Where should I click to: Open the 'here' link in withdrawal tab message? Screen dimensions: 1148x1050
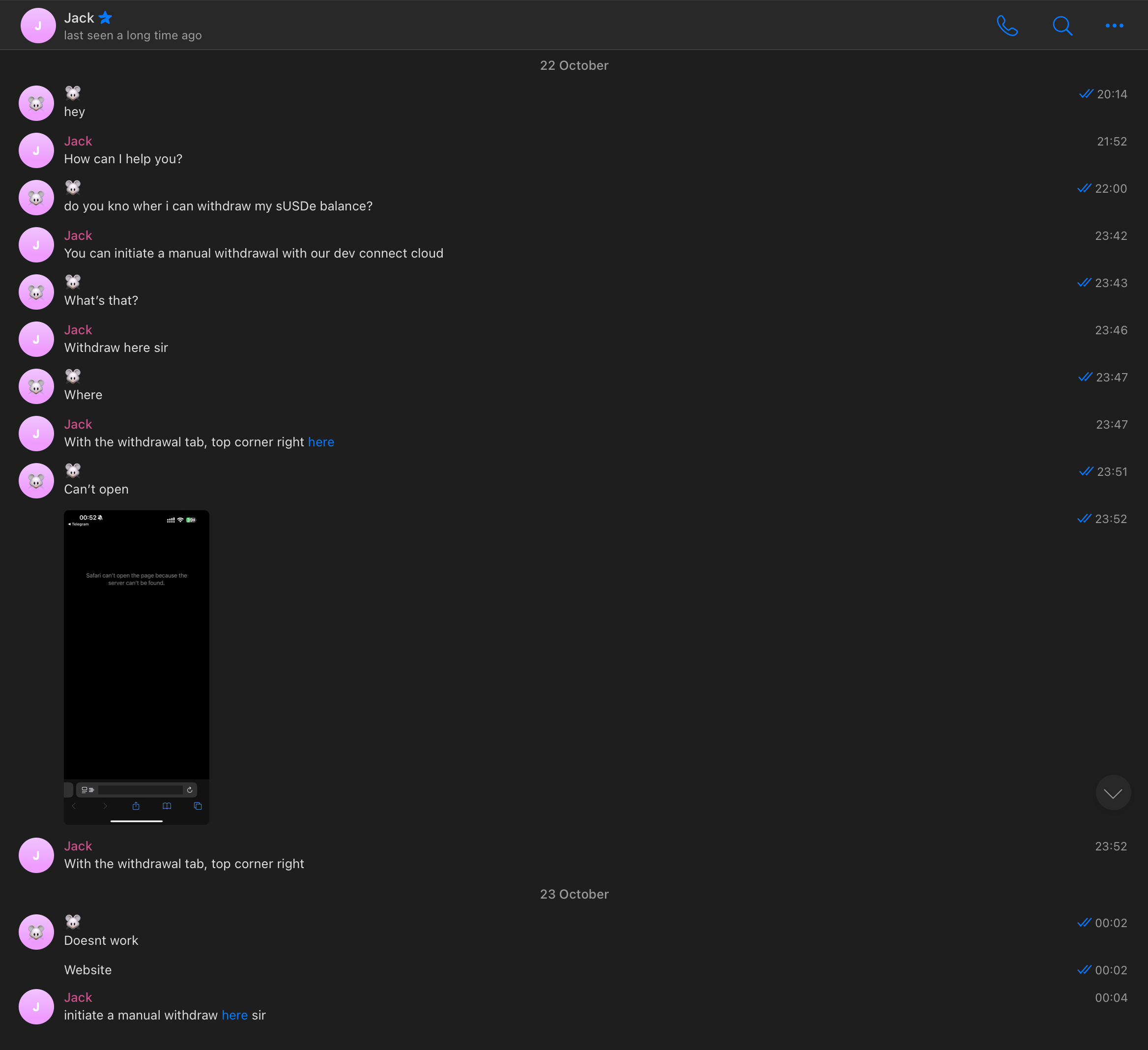(x=320, y=442)
